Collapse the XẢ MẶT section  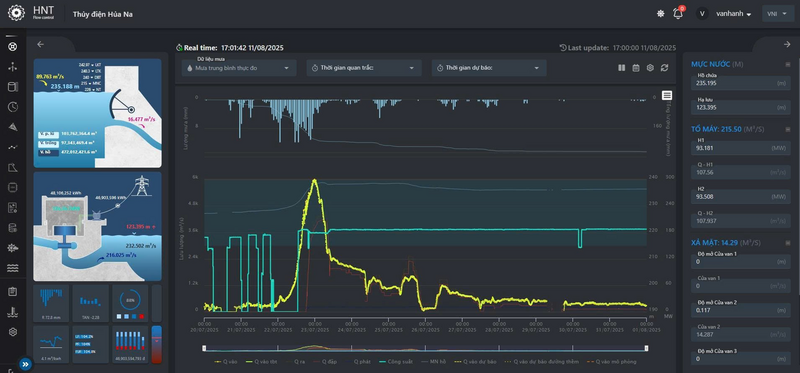coord(788,242)
